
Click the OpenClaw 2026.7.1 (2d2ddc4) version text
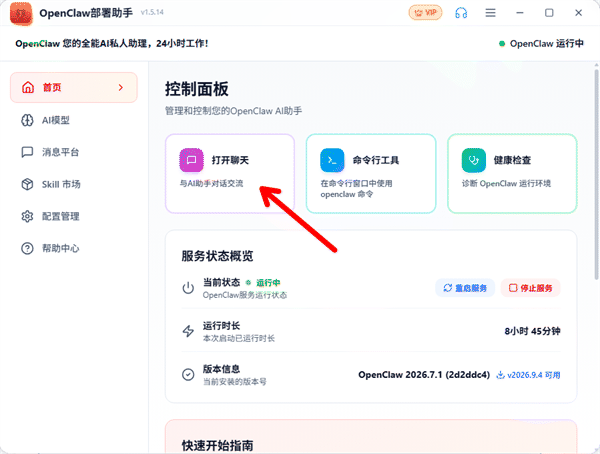(424, 375)
